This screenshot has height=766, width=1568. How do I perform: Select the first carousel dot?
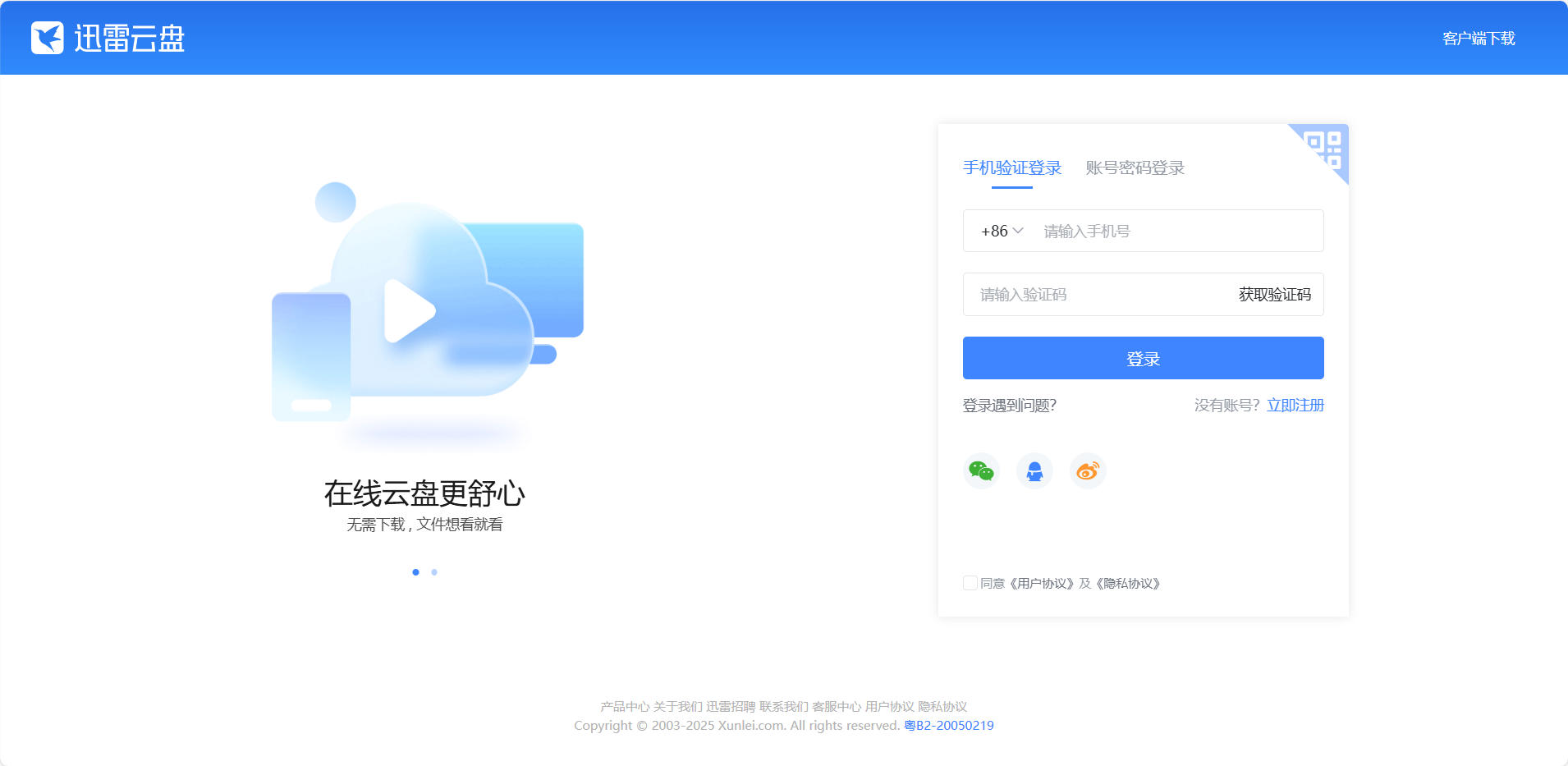click(415, 572)
